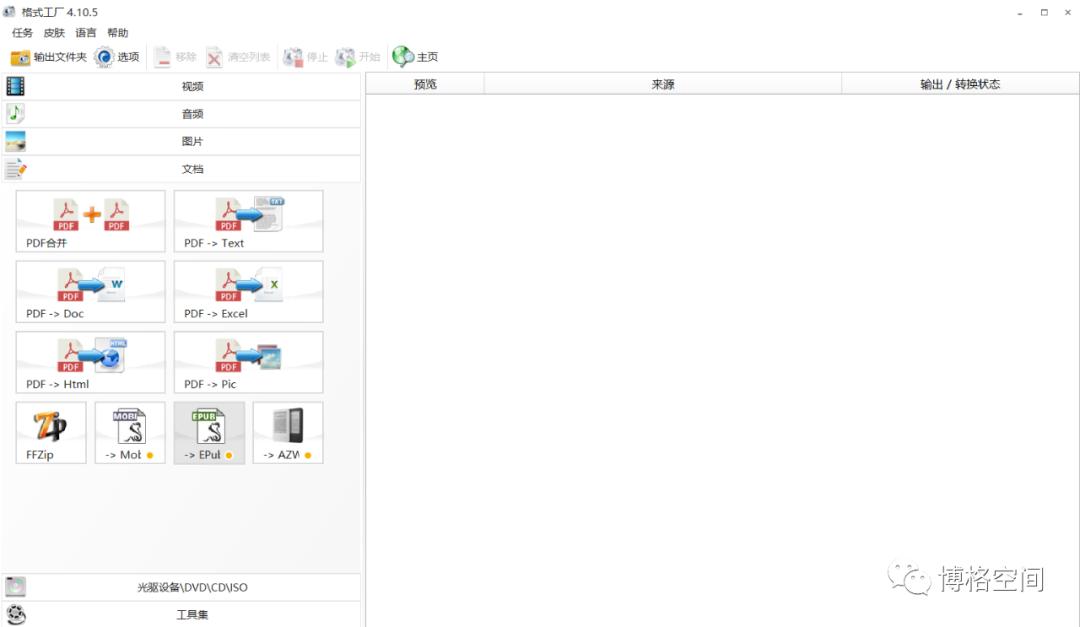
Task: Select the PDF -> Excel converter
Action: [249, 291]
